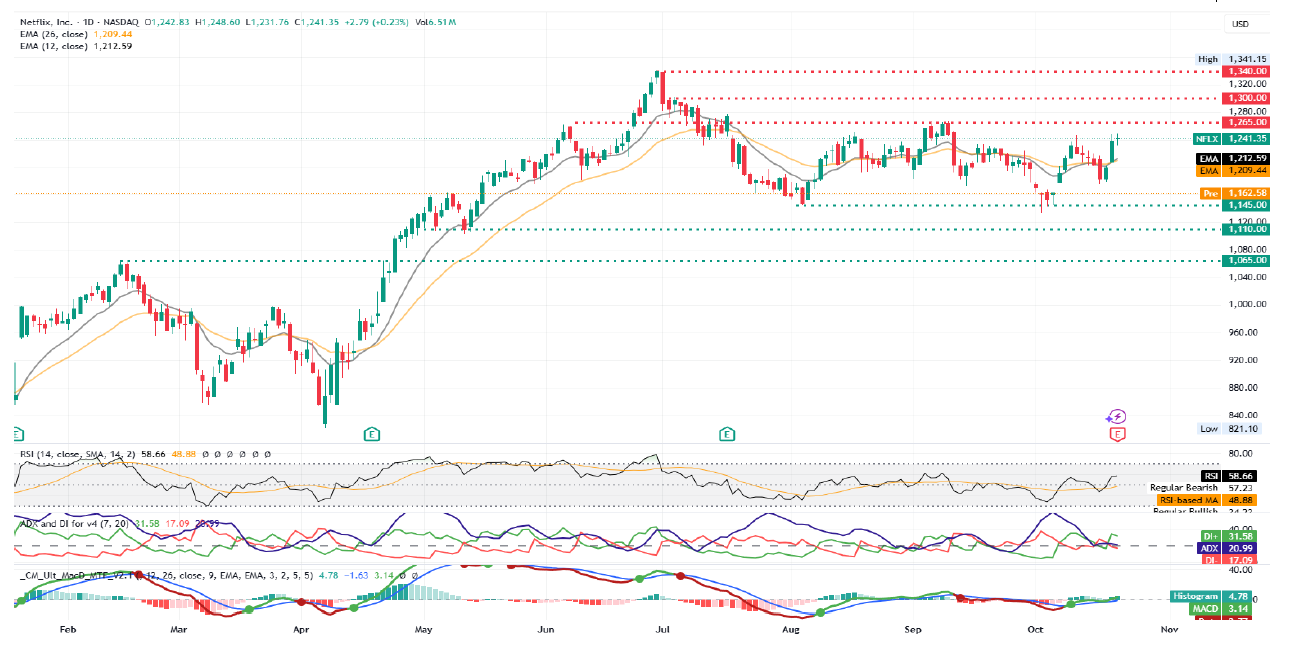Open the July earnings E marker
The height and width of the screenshot is (647, 1290).
(x=726, y=434)
